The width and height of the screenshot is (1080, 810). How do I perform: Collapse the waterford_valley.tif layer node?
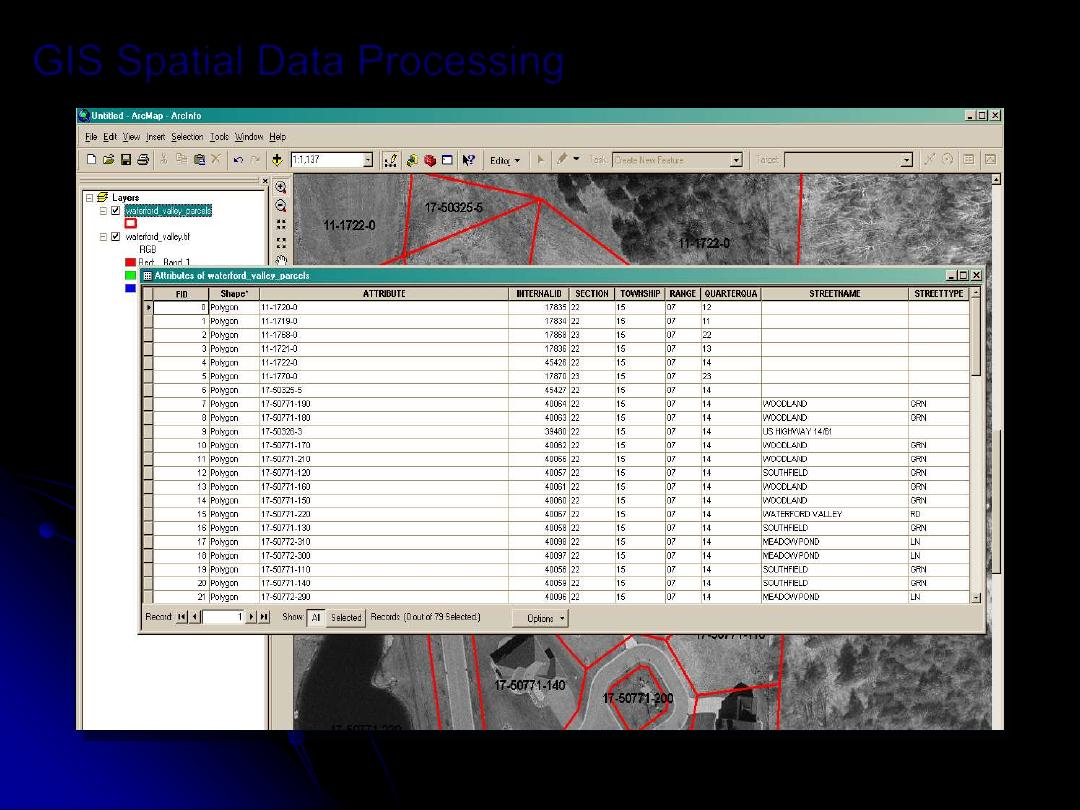pyautogui.click(x=103, y=236)
